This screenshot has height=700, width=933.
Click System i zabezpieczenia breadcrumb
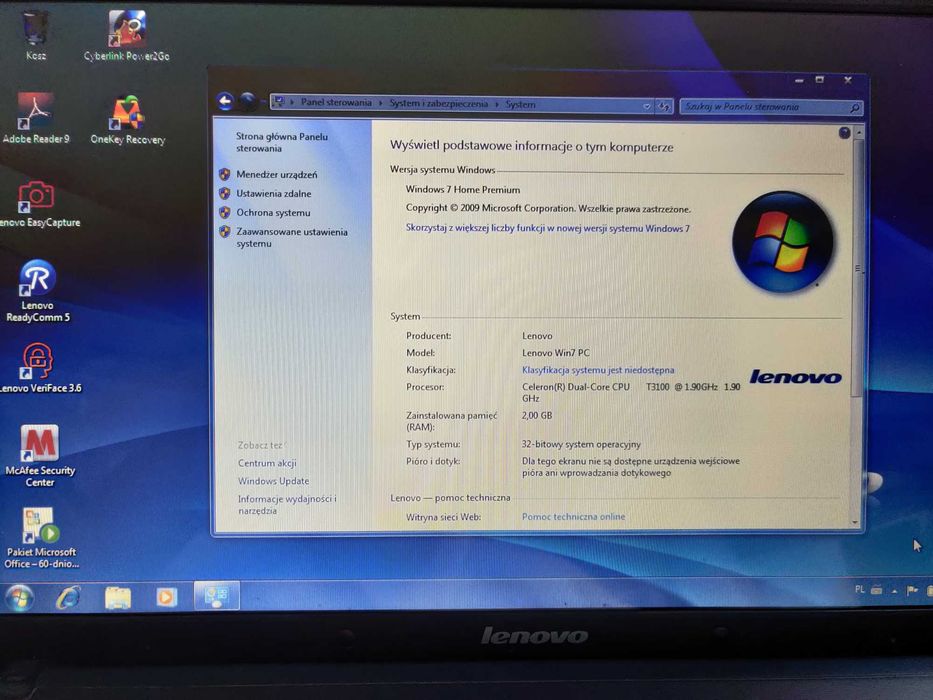click(x=439, y=104)
